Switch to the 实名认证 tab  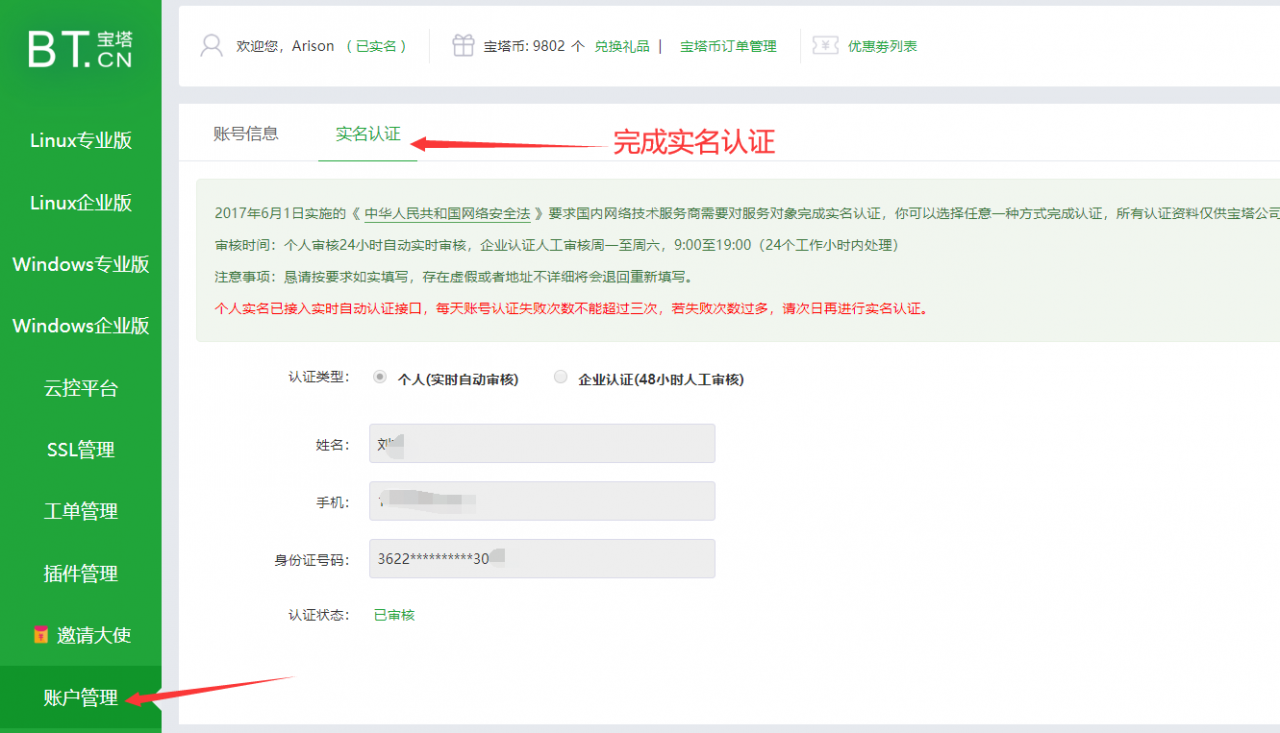(x=368, y=134)
